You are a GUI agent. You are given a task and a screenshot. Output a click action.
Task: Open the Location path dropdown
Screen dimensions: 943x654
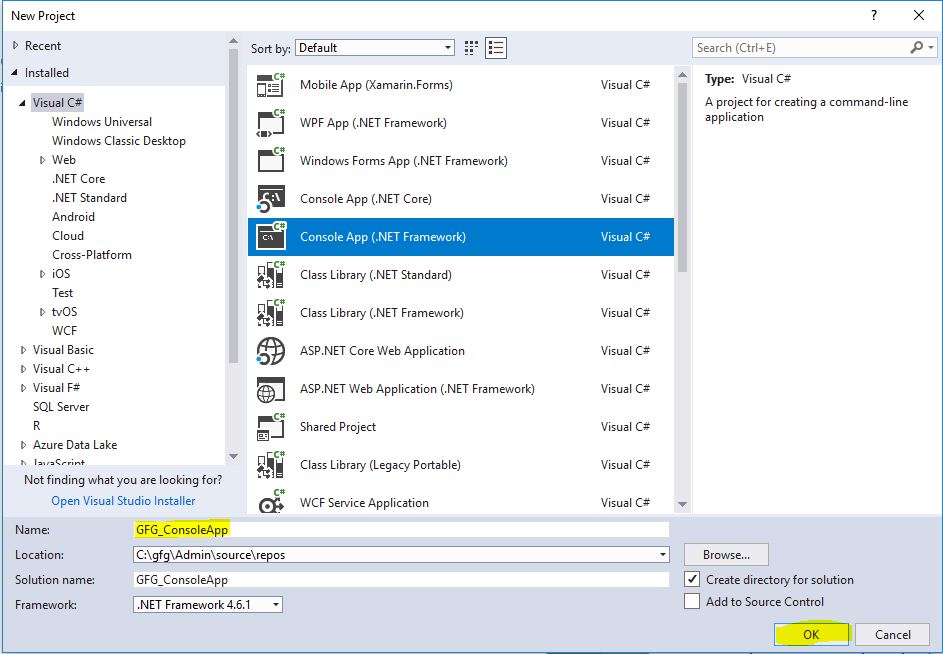[x=662, y=555]
